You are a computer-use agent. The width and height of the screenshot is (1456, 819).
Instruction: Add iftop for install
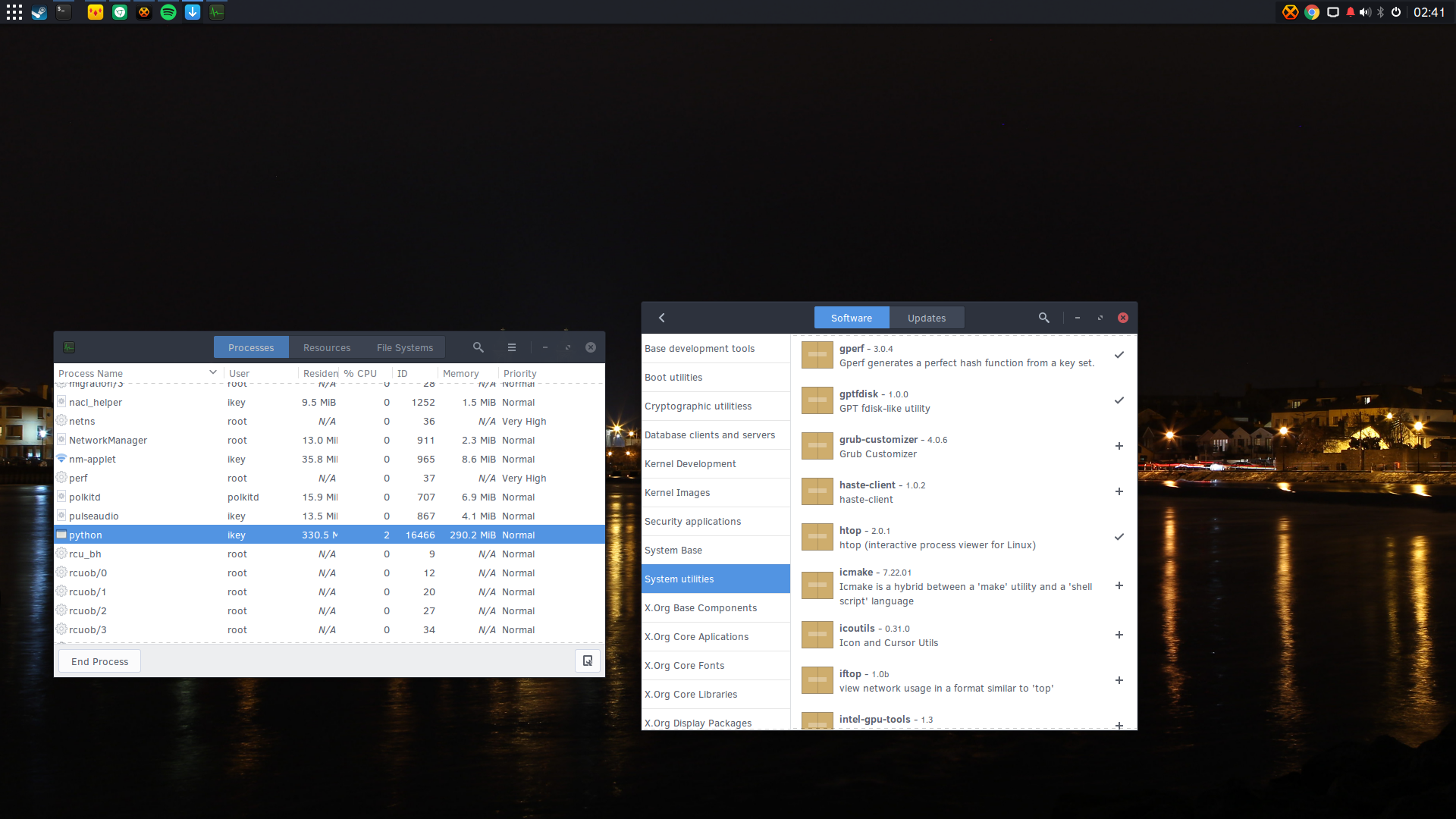[x=1119, y=680]
